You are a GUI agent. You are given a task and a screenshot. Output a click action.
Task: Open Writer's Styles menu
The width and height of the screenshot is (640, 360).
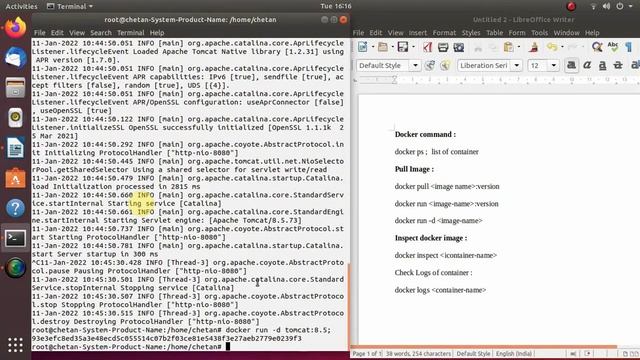pos(471,33)
